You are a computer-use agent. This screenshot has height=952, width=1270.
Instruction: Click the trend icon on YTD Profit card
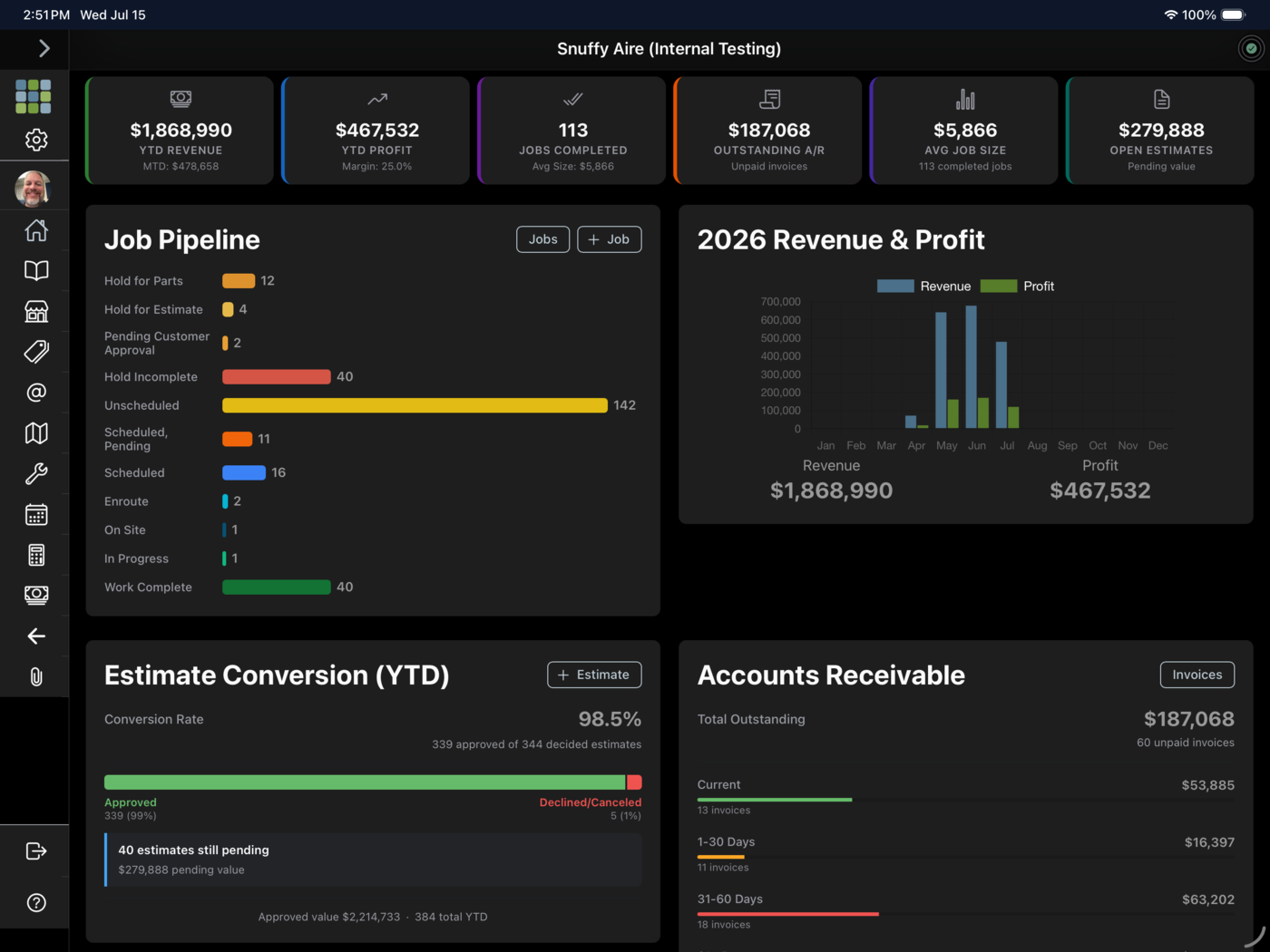pos(377,99)
